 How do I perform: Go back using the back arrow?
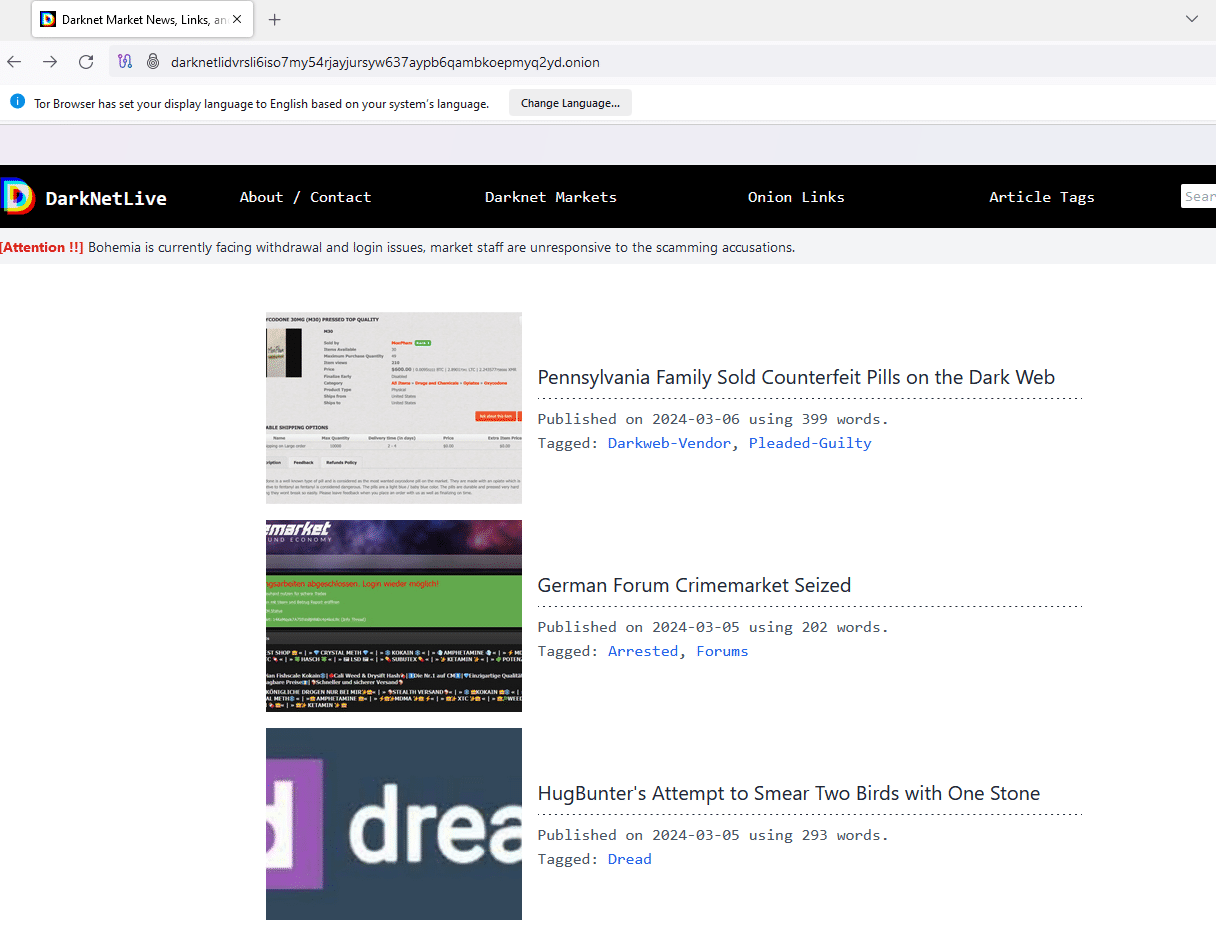tap(14, 61)
